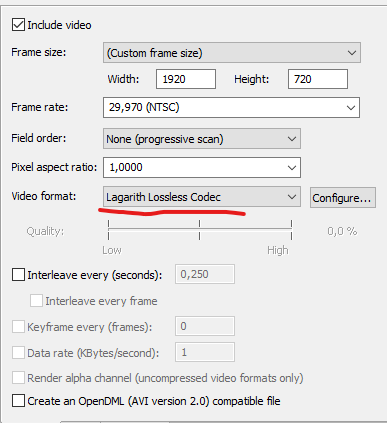Enable Create an OpenDML compatible file
This screenshot has width=387, height=423.
point(18,401)
